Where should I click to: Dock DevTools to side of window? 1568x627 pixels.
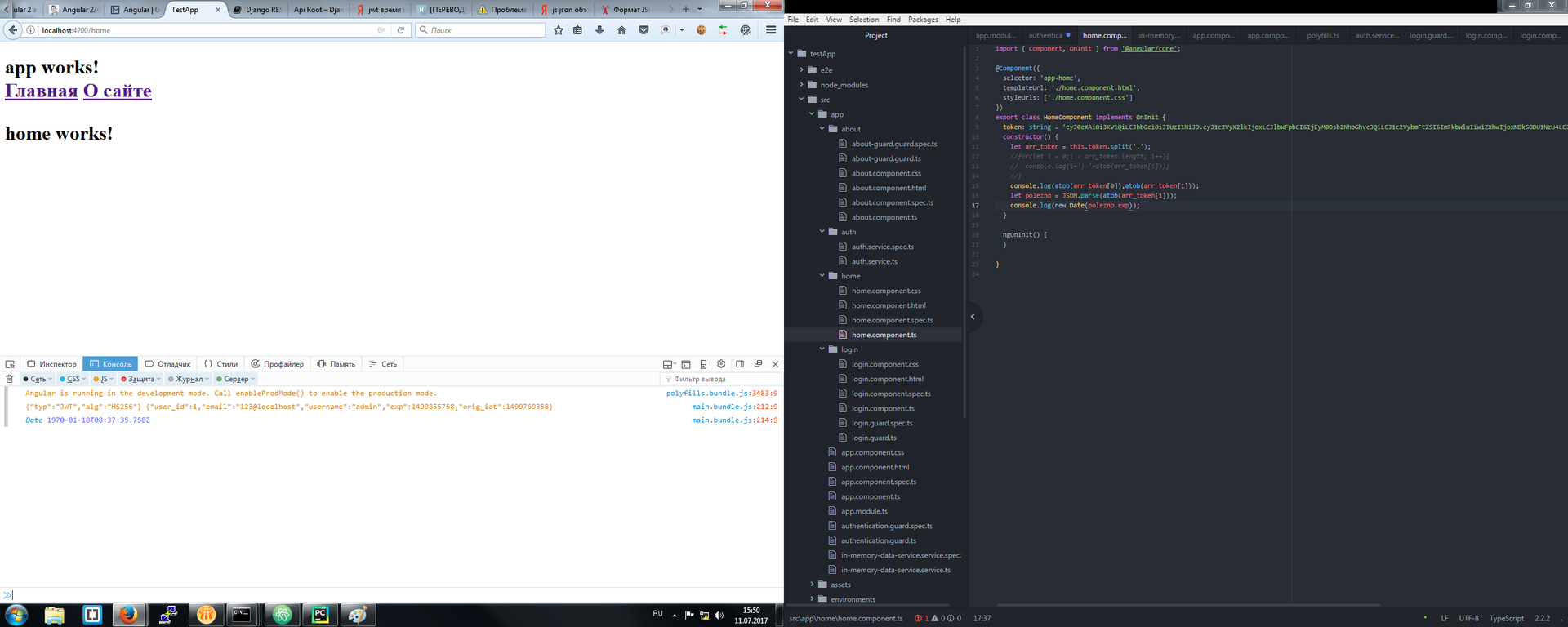740,364
